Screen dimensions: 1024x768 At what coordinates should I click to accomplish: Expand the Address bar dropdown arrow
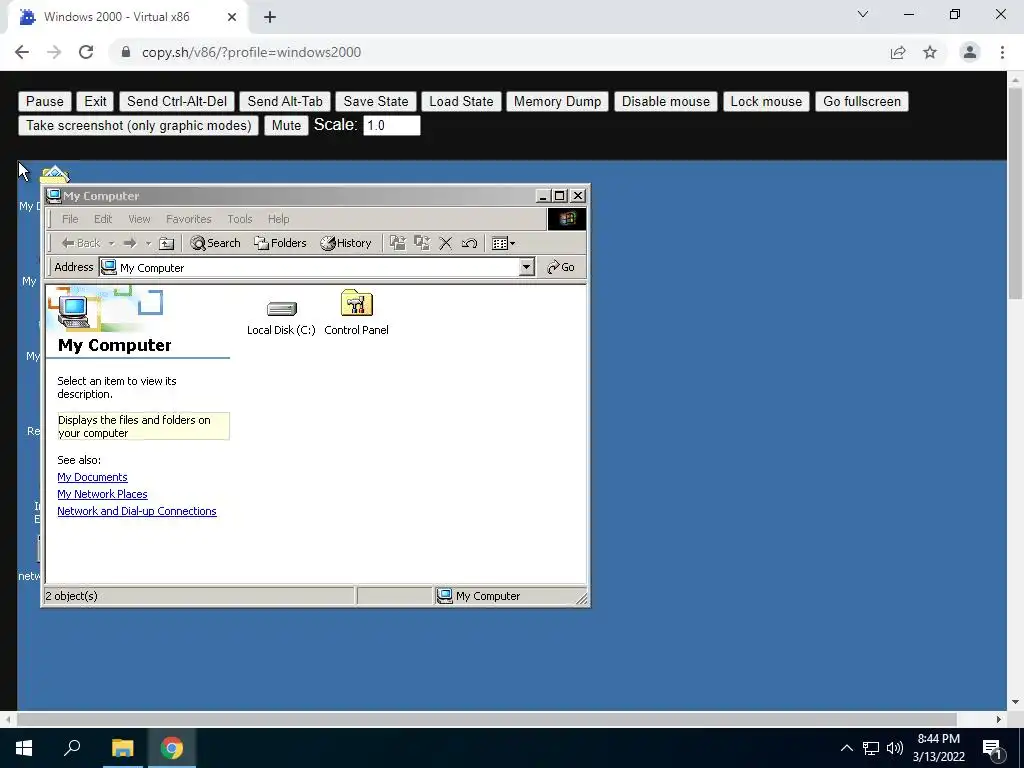526,267
